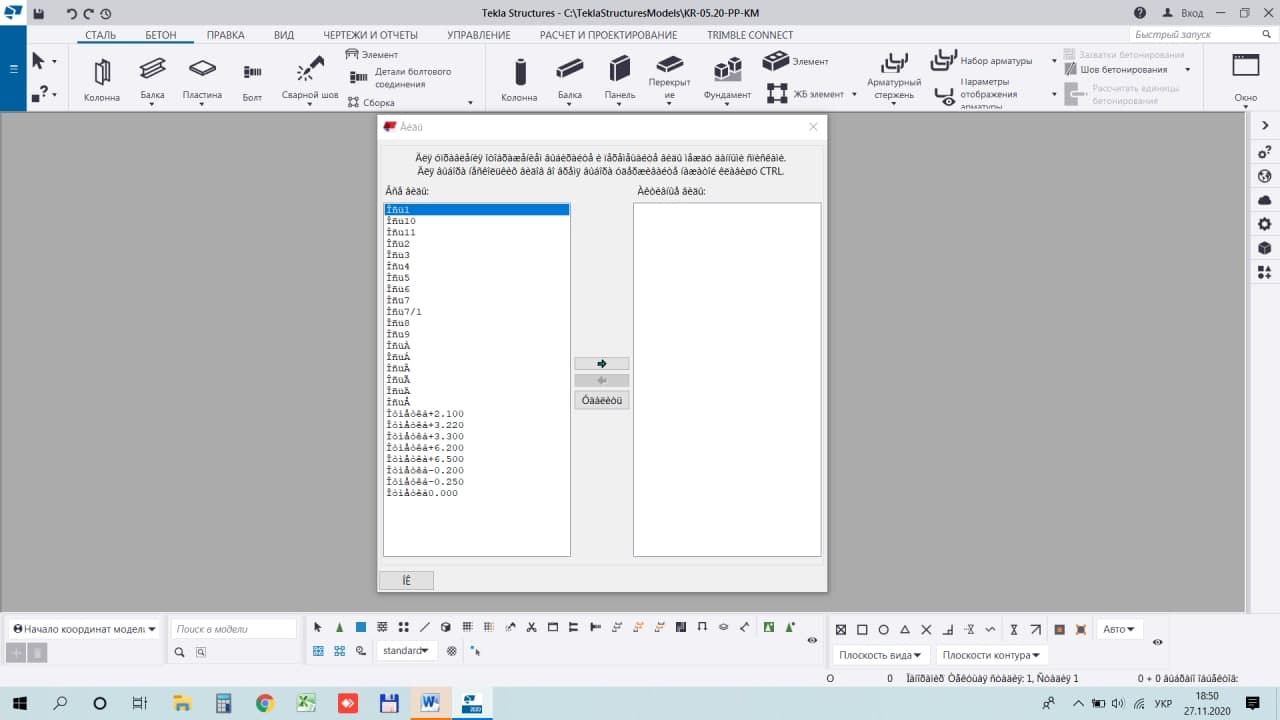The image size is (1280, 720).
Task: Open the Window (Окно) ribbon button
Action: [x=1245, y=77]
